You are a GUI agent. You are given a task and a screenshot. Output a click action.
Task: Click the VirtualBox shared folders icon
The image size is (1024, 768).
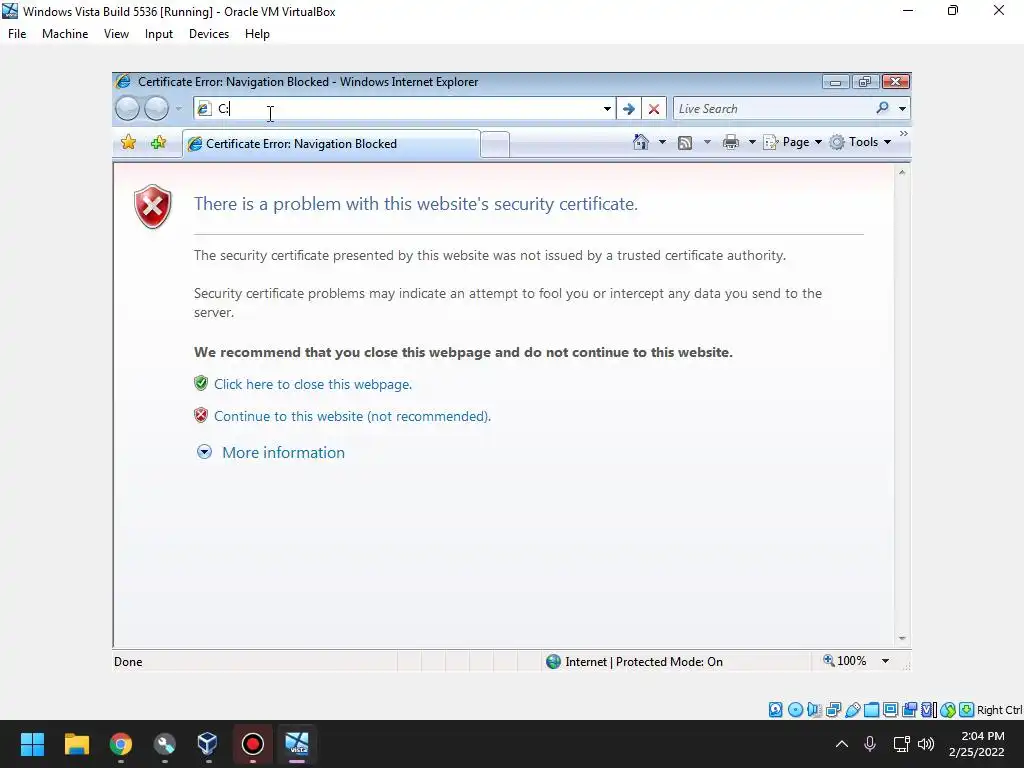871,710
